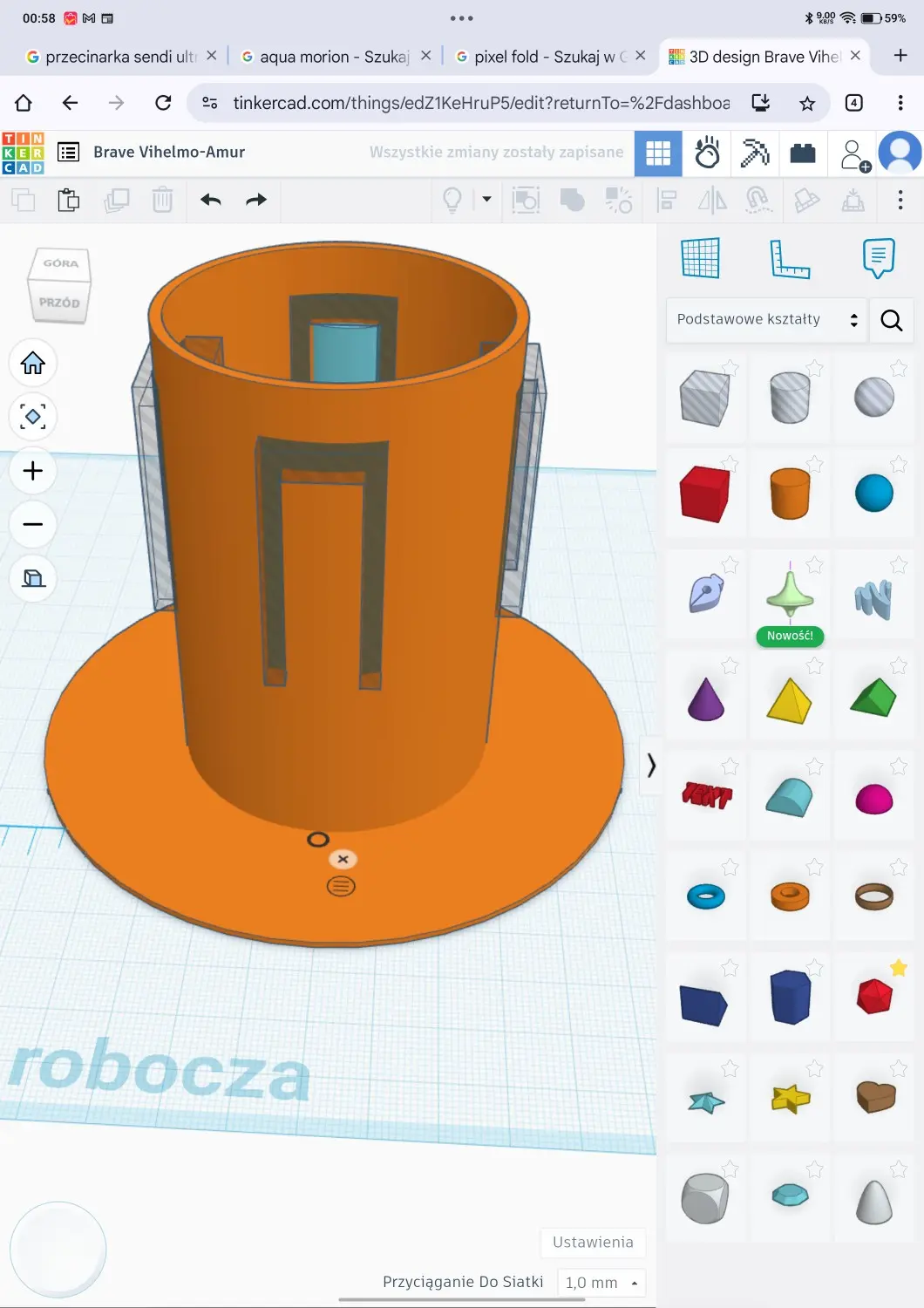Viewport: 924px width, 1308px height.
Task: Toggle favorite star on orange cylinder shape
Action: (814, 465)
